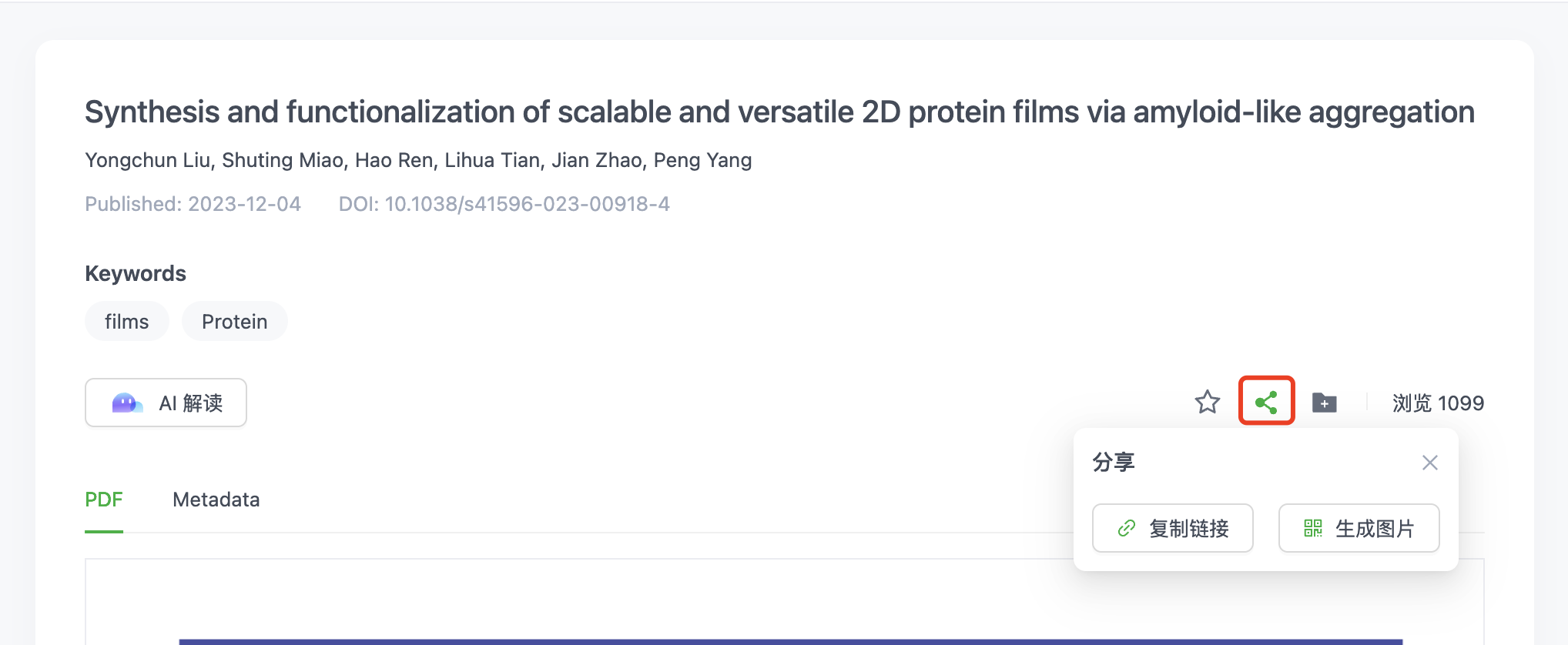This screenshot has height=645, width=1568.
Task: Open the AI 解读 interpretation
Action: click(x=166, y=403)
